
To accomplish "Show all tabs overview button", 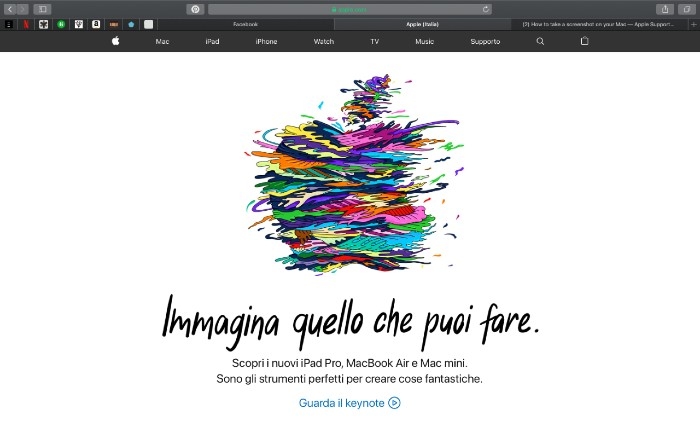I will [687, 9].
